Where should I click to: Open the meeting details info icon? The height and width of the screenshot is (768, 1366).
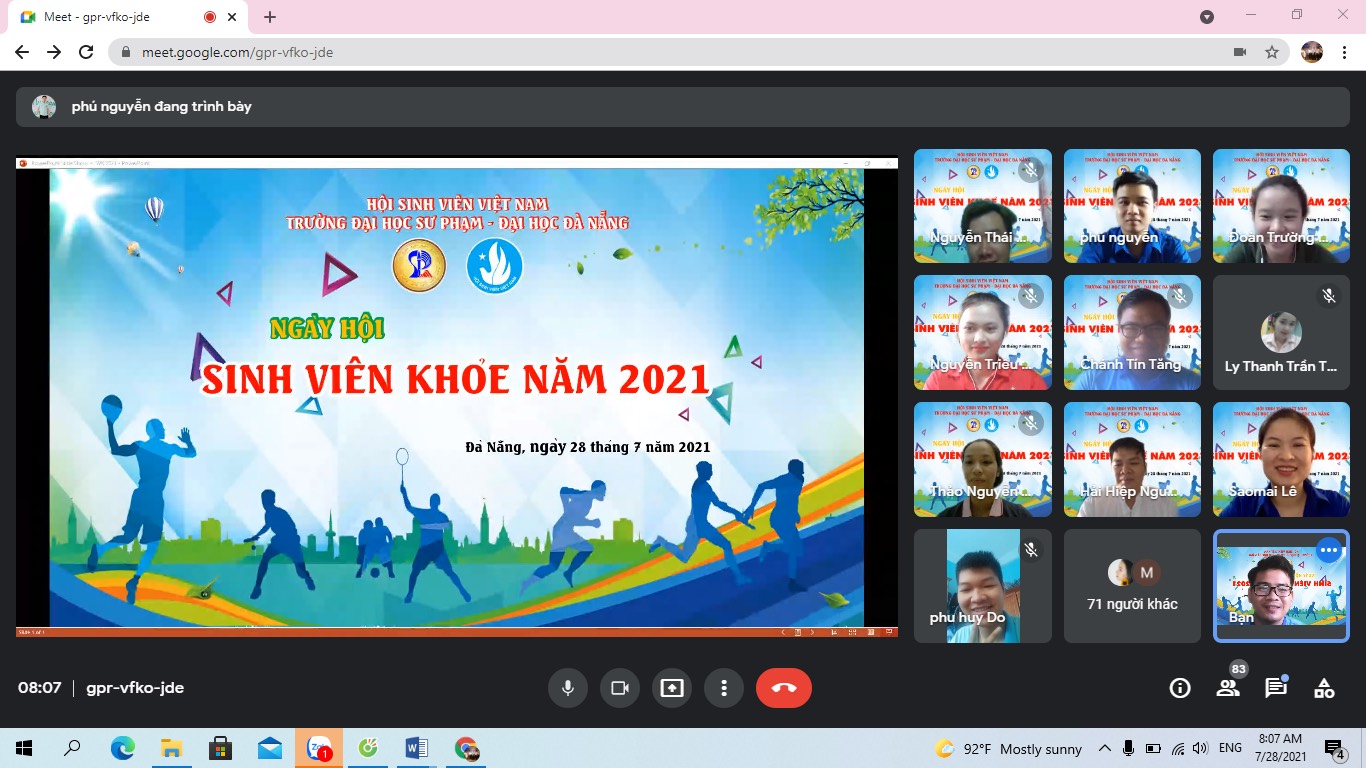pos(1180,688)
